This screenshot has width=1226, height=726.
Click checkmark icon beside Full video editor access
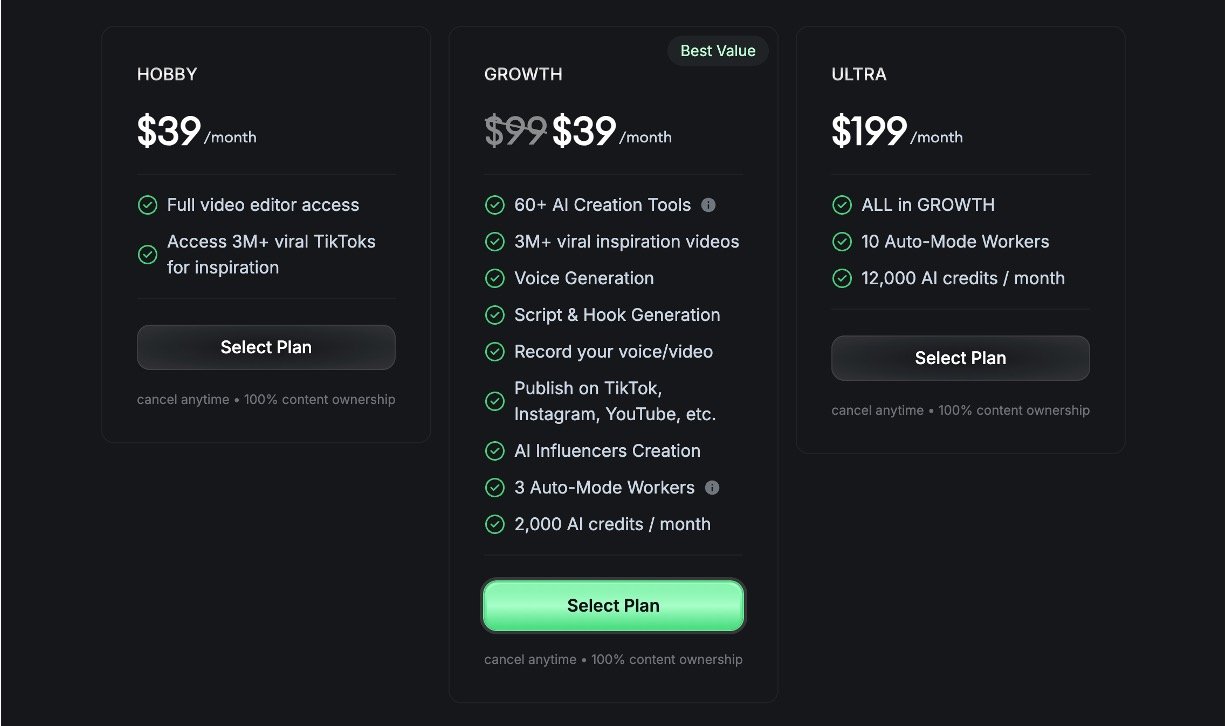tap(147, 205)
